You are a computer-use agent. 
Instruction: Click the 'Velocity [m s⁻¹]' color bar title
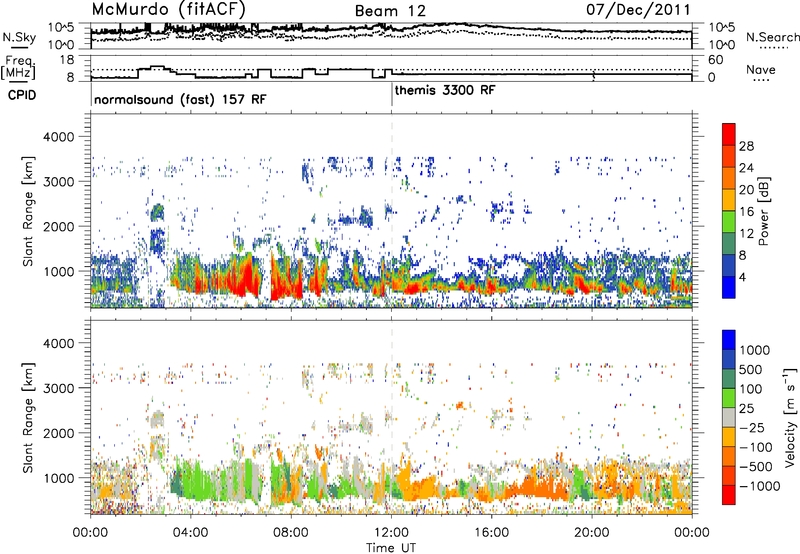(x=790, y=417)
